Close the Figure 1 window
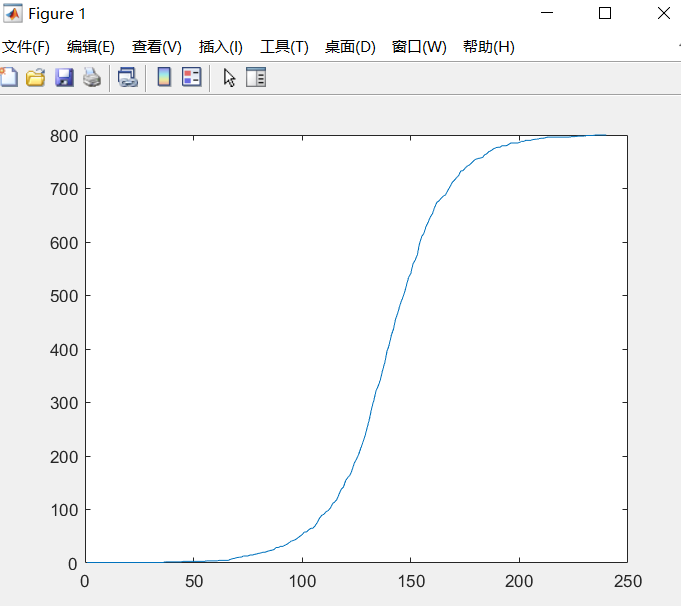Image resolution: width=681 pixels, height=606 pixels. tap(664, 13)
